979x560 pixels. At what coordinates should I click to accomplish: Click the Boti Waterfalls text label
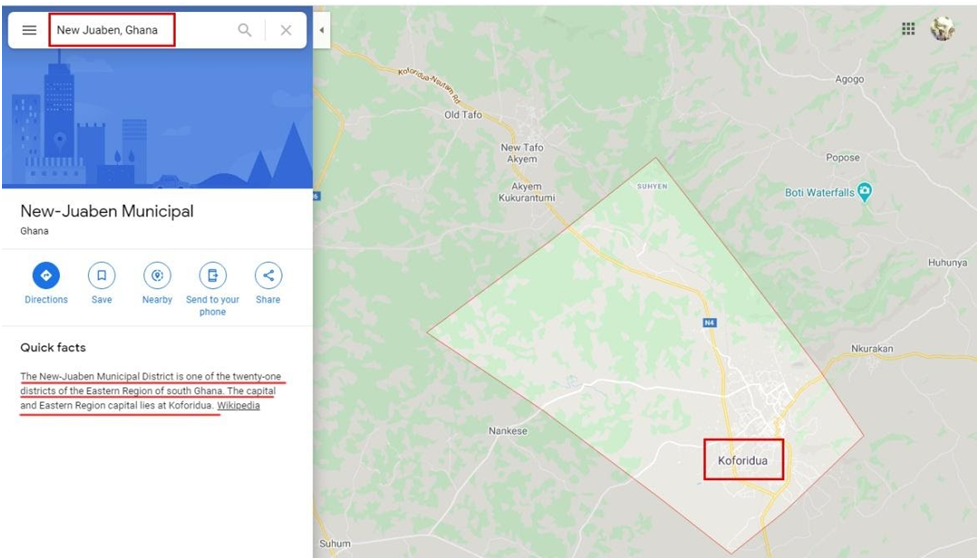[819, 193]
